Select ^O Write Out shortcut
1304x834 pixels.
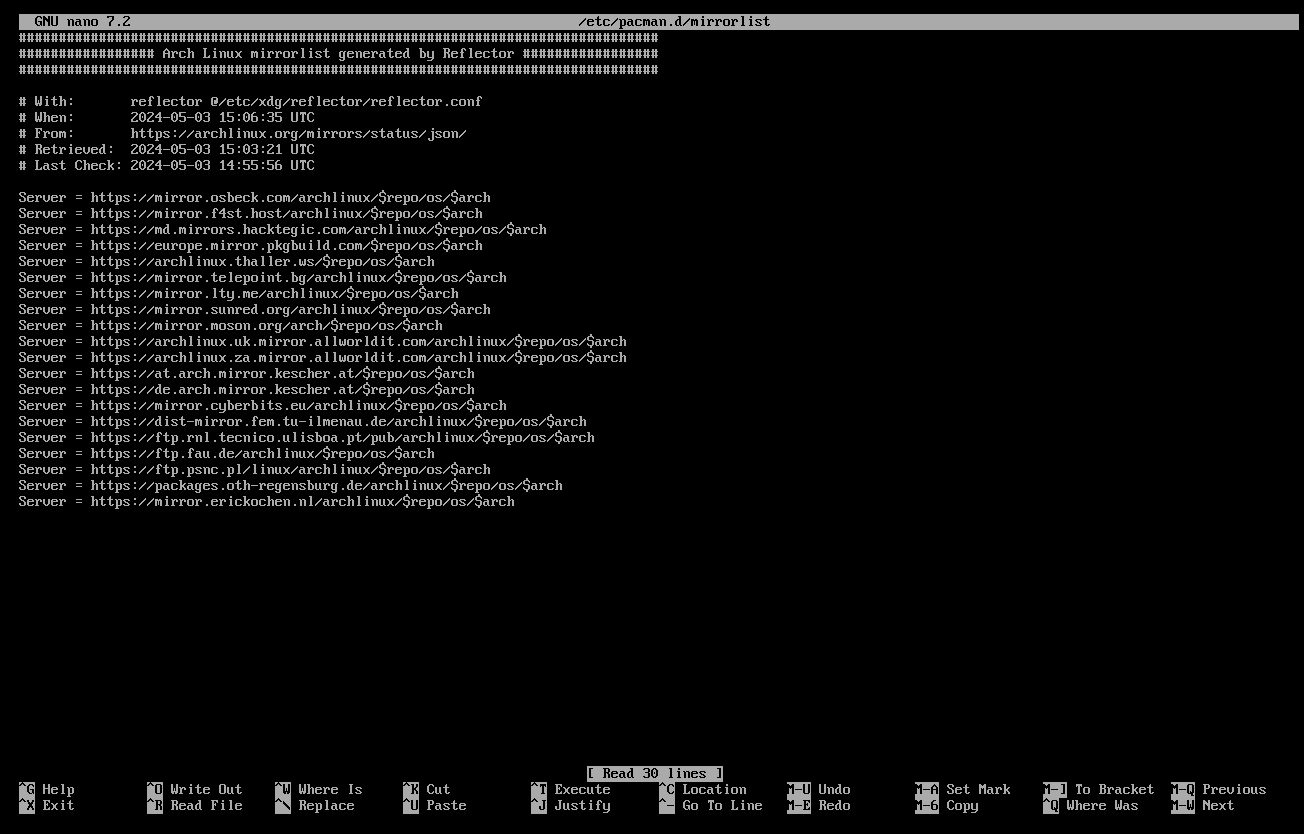[194, 789]
